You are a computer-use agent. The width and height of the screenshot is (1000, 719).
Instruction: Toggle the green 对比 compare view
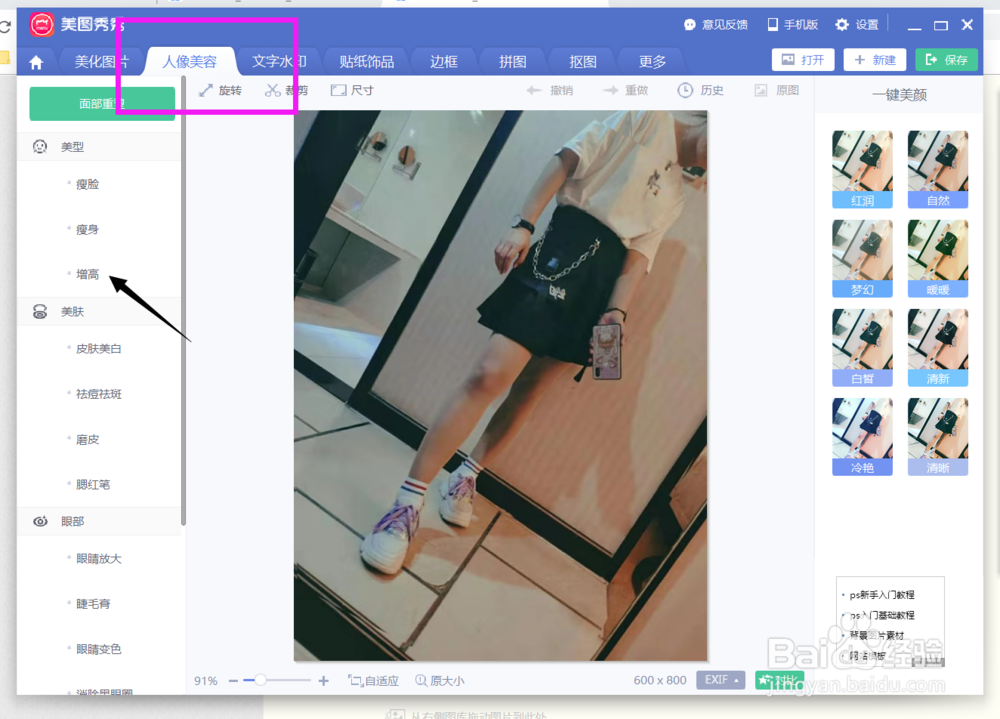pos(777,680)
